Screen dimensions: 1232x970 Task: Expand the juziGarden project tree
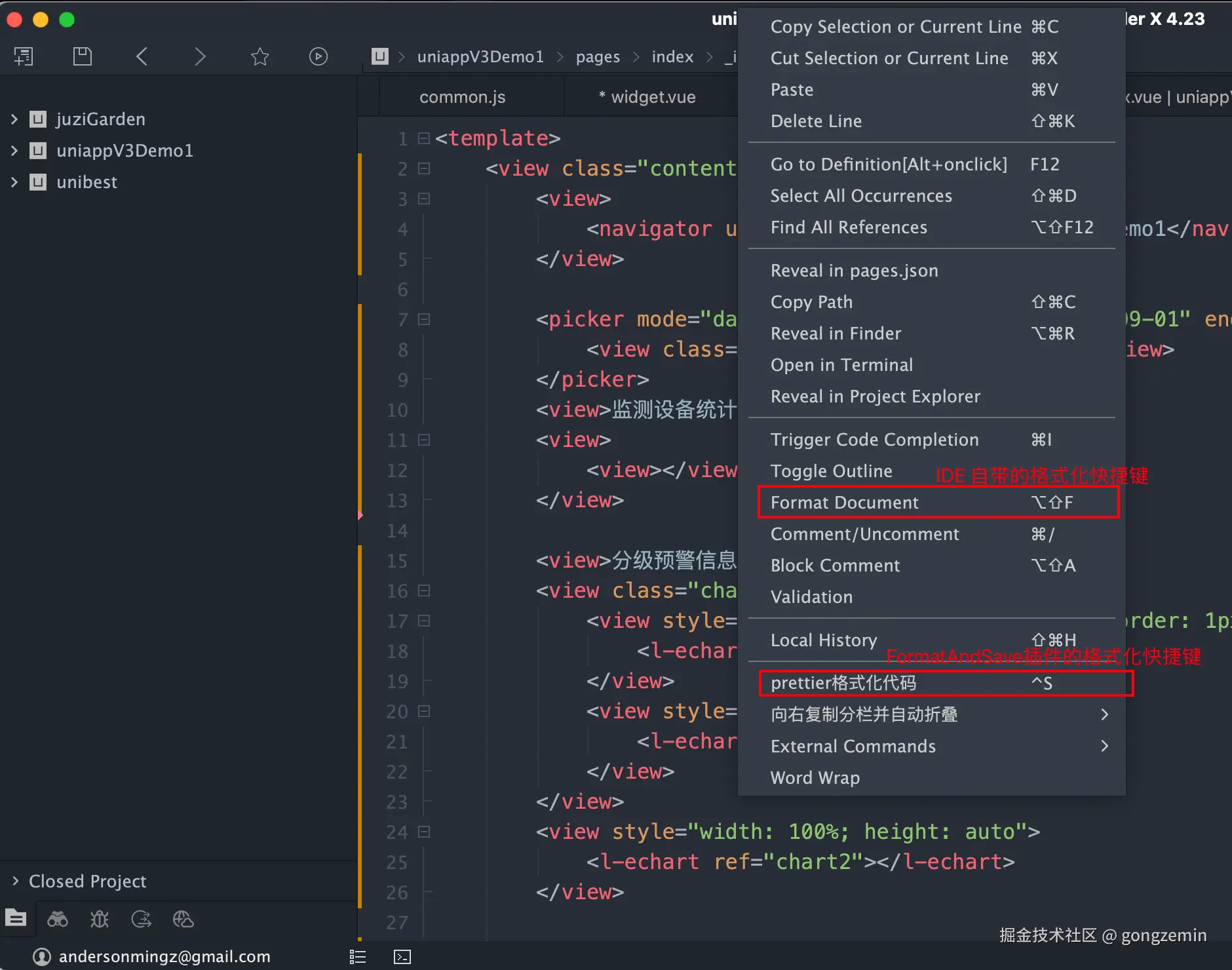pos(14,119)
